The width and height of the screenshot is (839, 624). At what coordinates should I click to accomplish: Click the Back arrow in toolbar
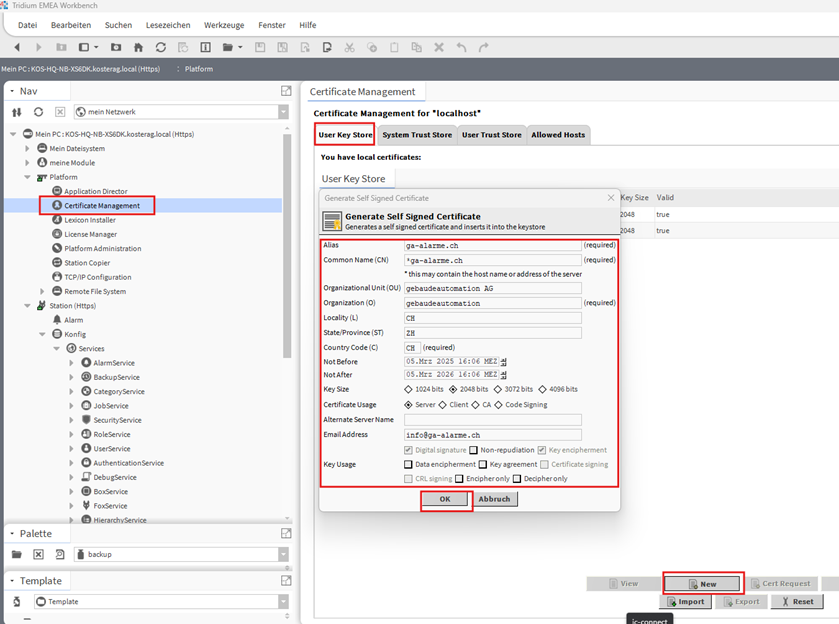click(x=17, y=47)
